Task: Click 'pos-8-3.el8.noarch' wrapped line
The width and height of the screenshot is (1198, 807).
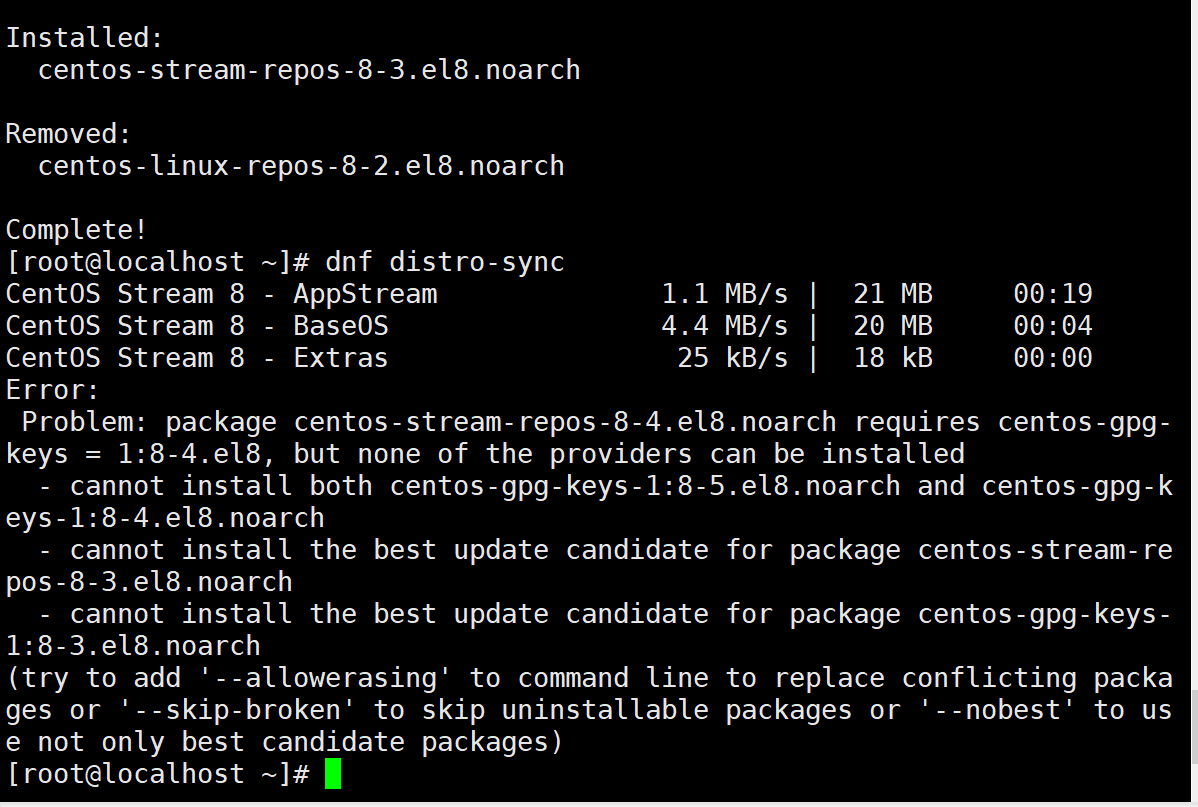Action: [x=149, y=582]
